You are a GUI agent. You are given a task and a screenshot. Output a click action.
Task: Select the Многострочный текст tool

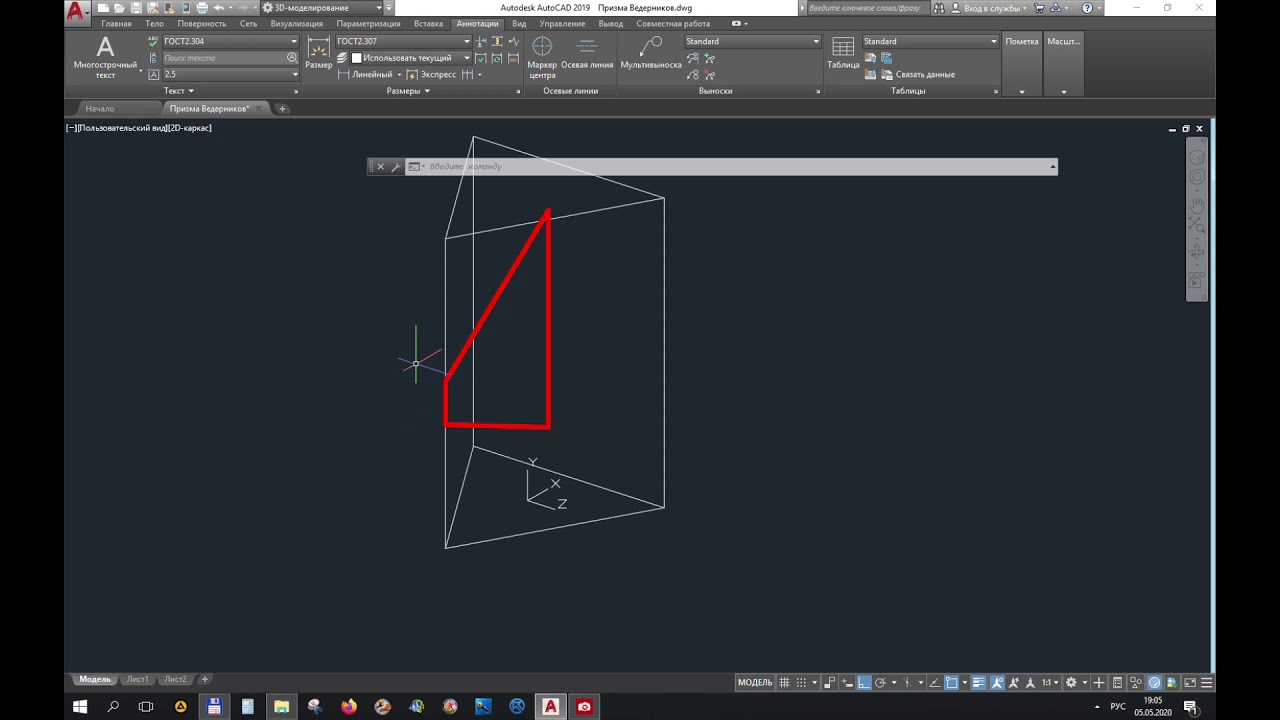coord(105,57)
